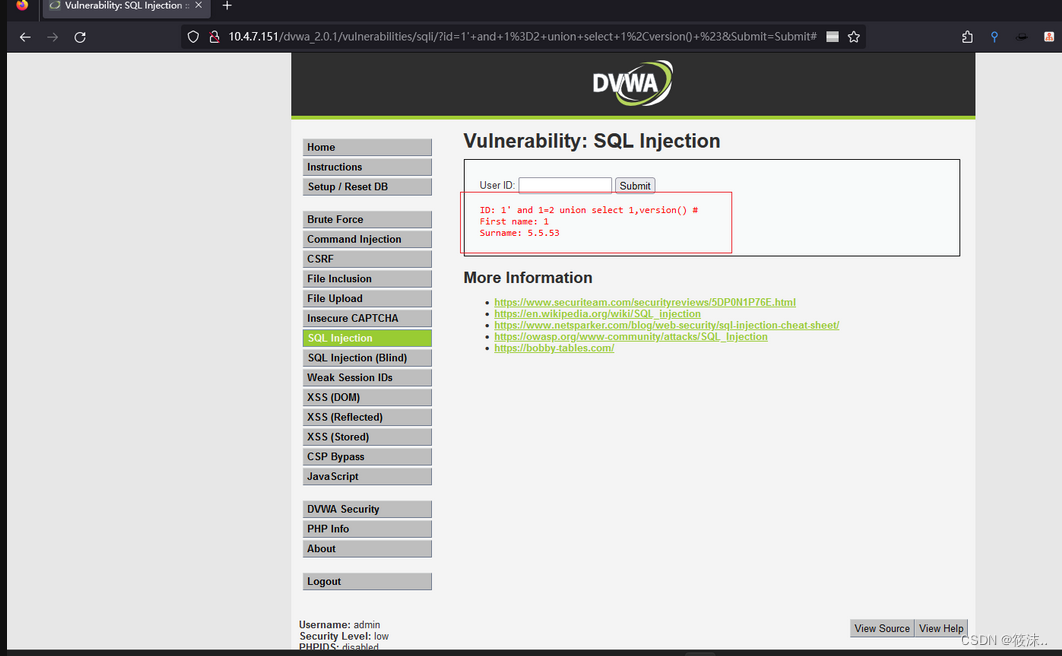This screenshot has width=1062, height=656.
Task: Bookmark this page with star icon
Action: (853, 37)
